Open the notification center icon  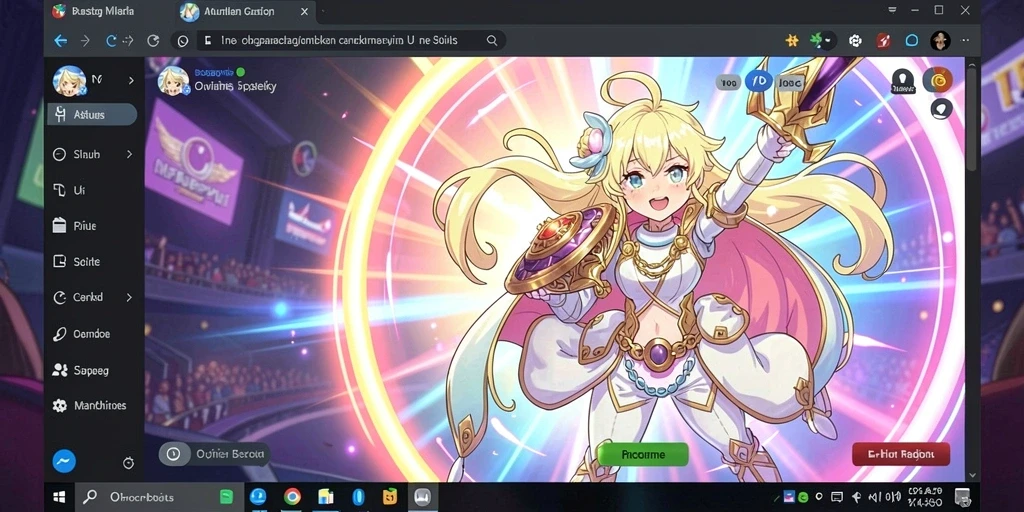tap(963, 497)
